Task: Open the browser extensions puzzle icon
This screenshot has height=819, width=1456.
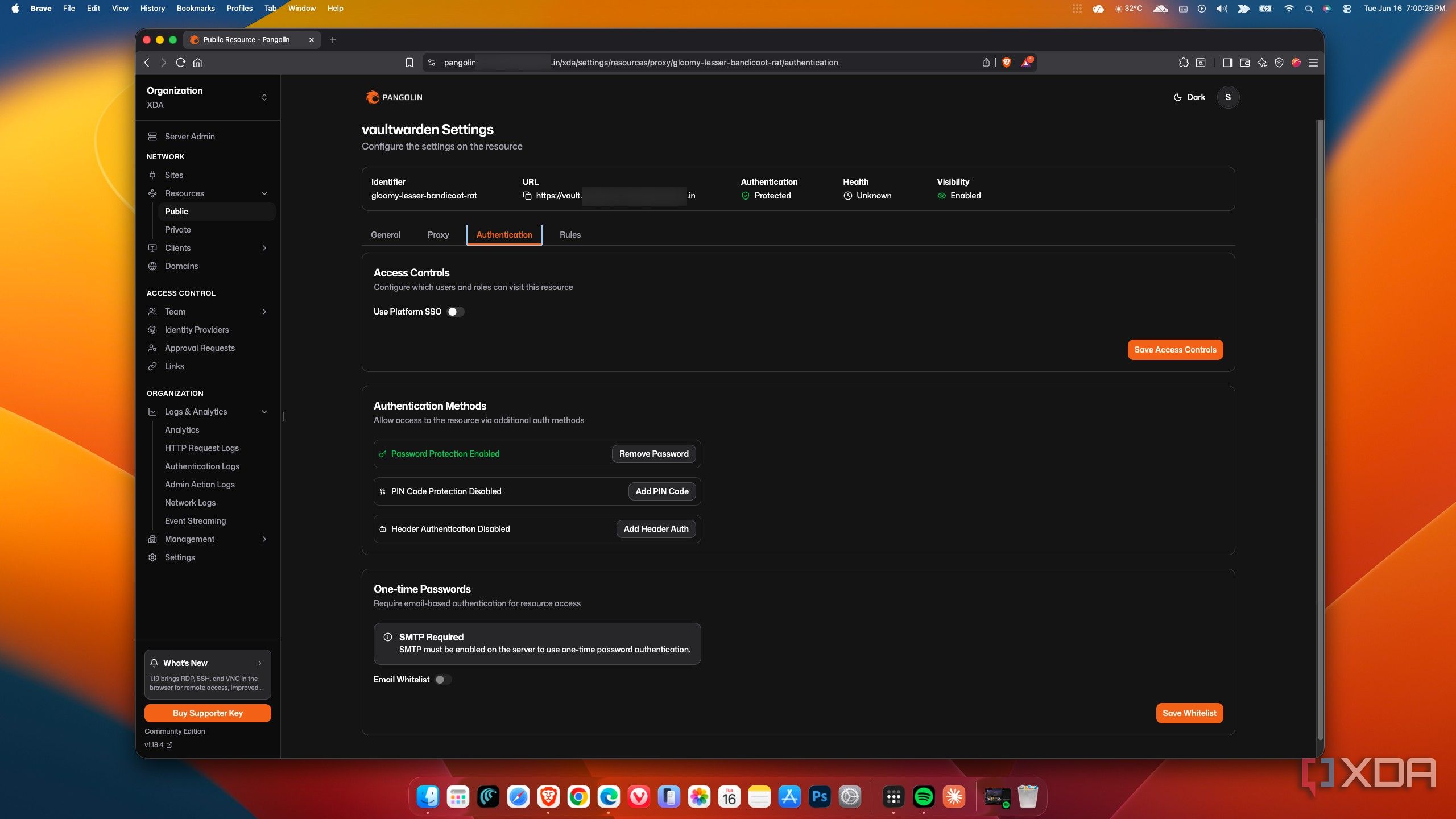Action: pos(1184,63)
